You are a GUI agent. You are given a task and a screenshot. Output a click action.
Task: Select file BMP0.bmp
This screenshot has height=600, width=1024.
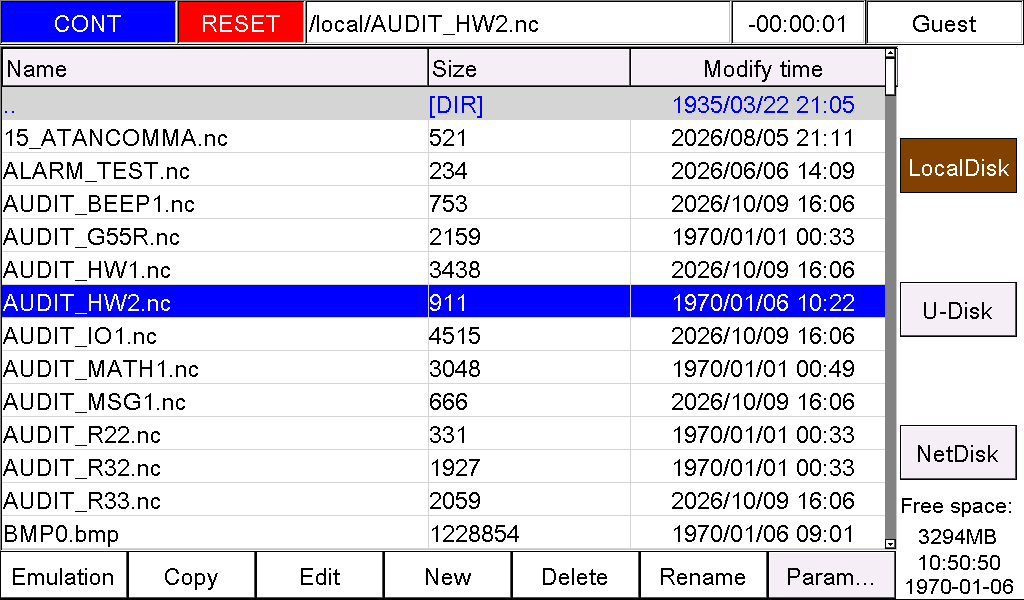[x=443, y=533]
